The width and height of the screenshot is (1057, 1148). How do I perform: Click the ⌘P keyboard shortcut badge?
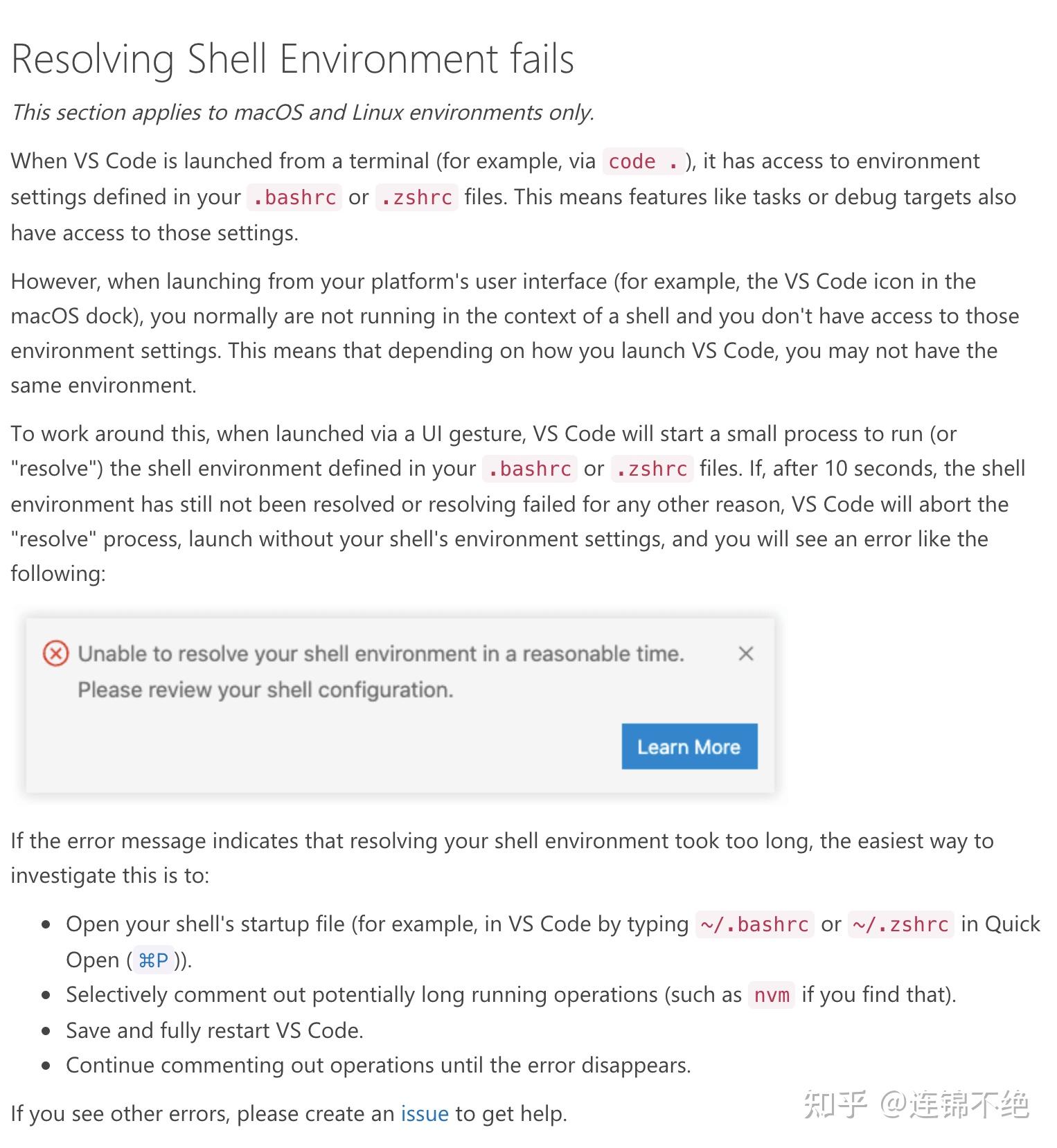[153, 960]
